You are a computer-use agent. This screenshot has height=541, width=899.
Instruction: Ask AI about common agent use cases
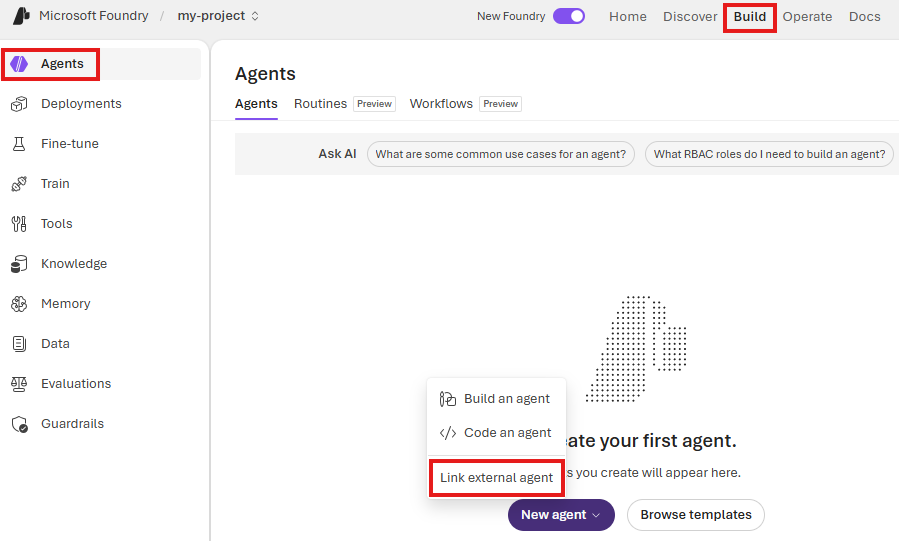point(501,154)
